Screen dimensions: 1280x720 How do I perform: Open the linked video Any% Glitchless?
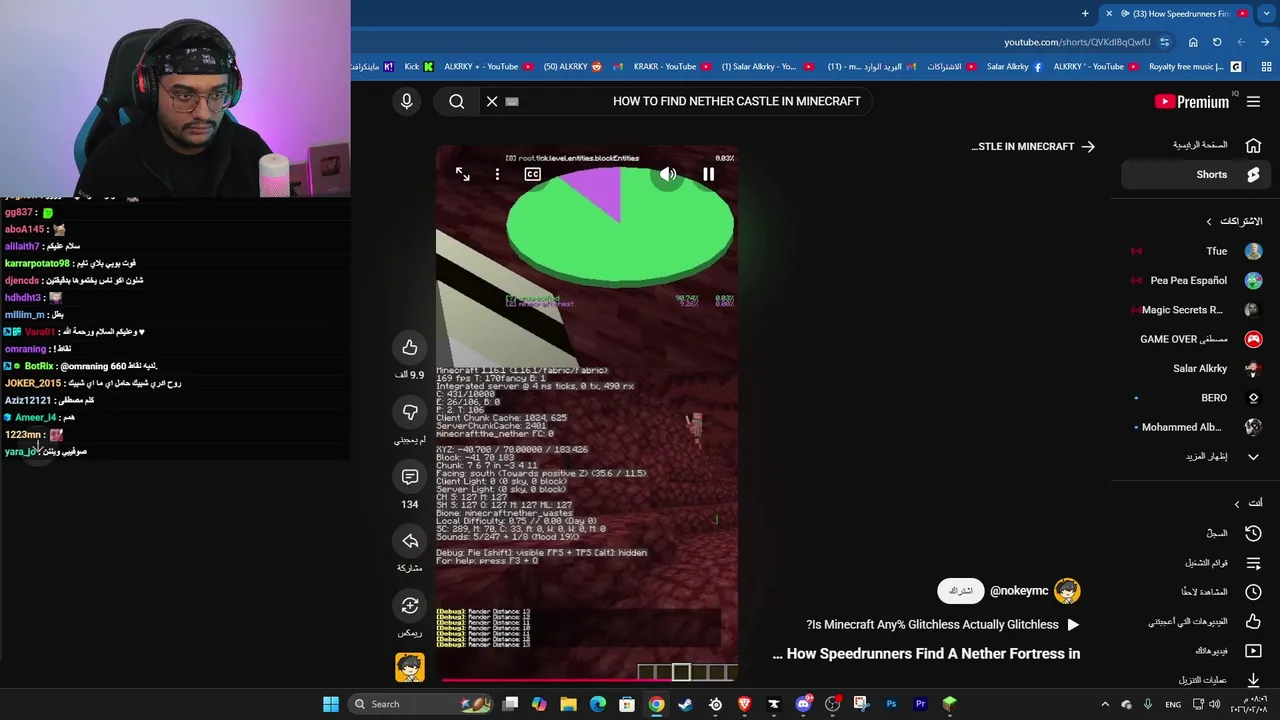click(x=943, y=624)
